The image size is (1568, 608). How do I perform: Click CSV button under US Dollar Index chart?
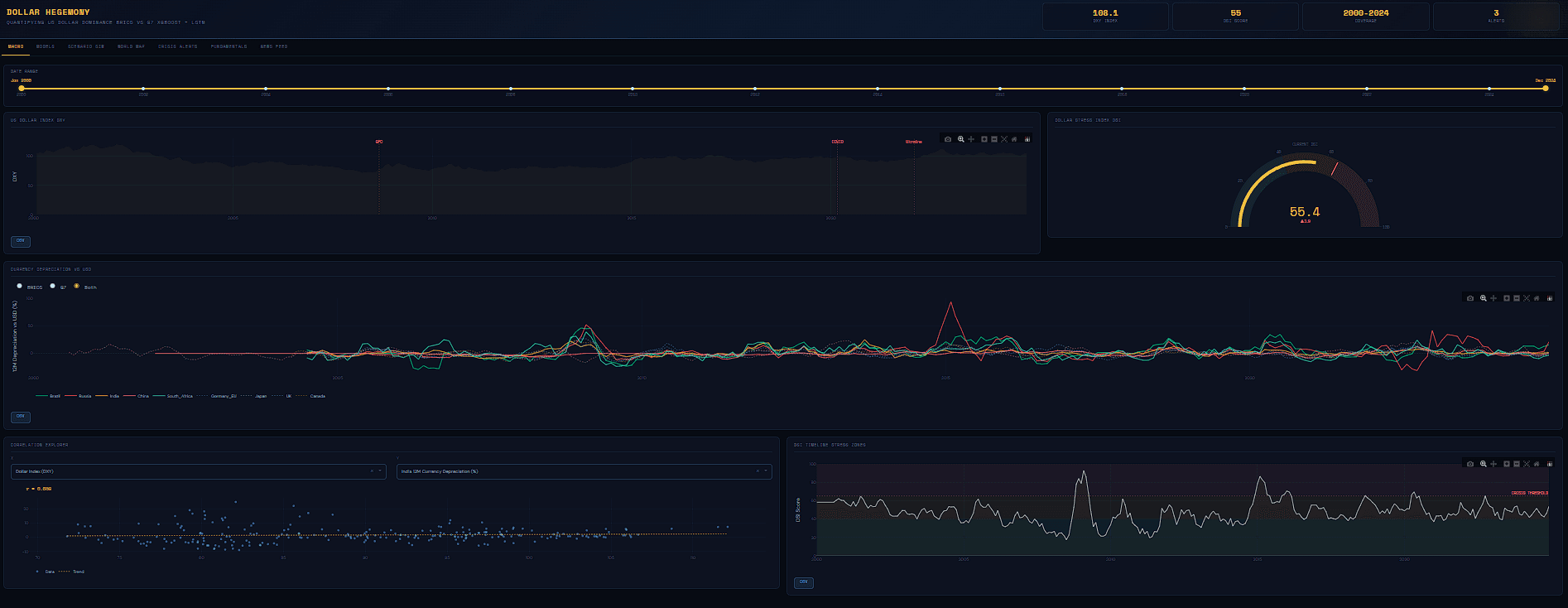click(x=21, y=241)
